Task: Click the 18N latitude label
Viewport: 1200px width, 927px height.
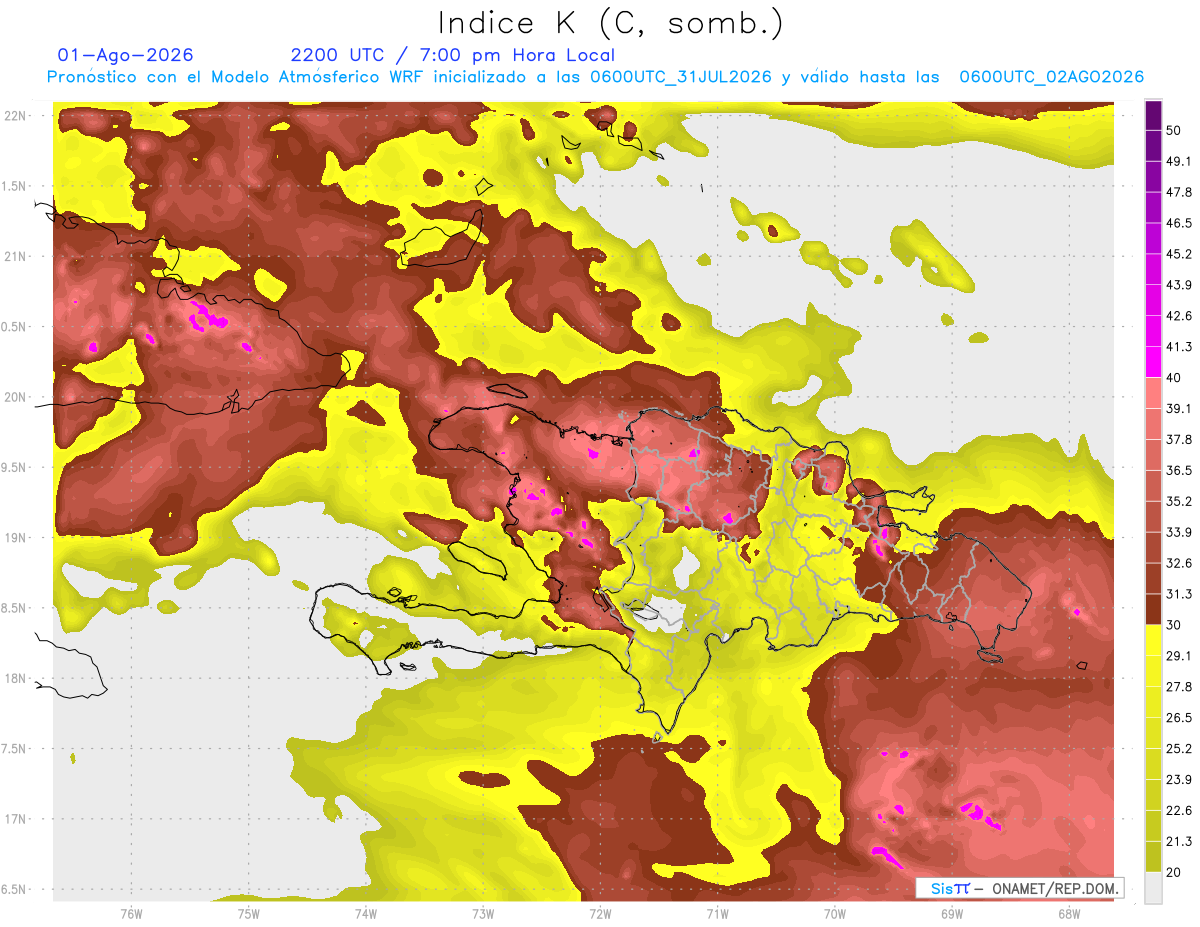Action: click(x=15, y=678)
